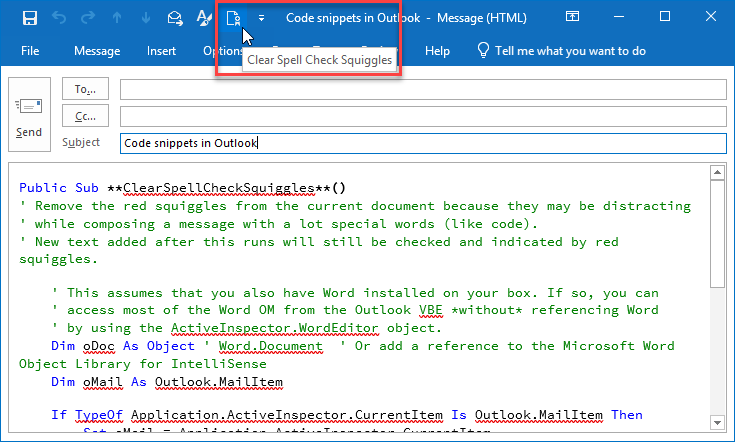Switch to the Options ribbon tab
Viewport: 735px width, 442px height.
coord(223,51)
